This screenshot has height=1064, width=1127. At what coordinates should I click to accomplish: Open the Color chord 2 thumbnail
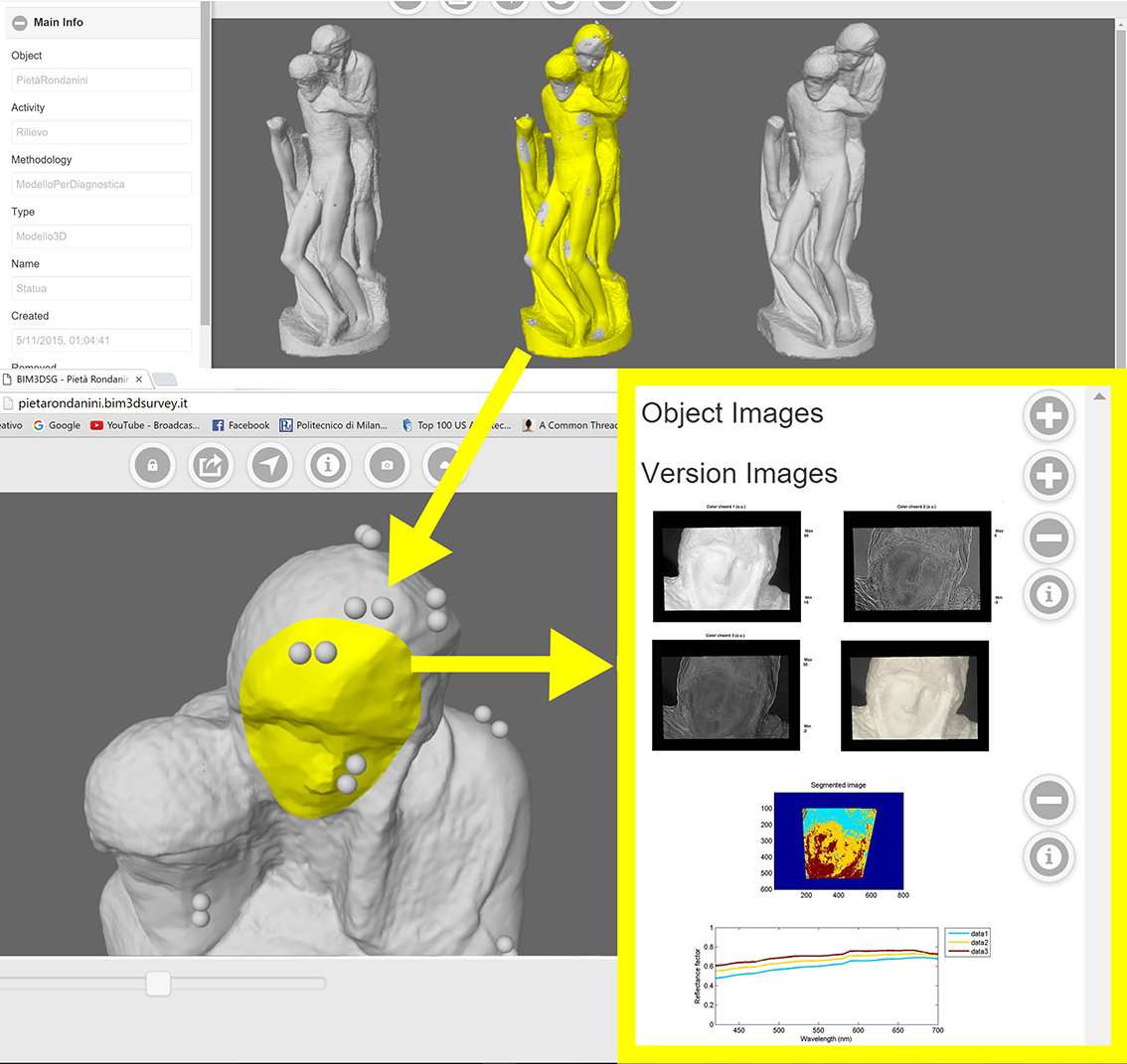917,566
